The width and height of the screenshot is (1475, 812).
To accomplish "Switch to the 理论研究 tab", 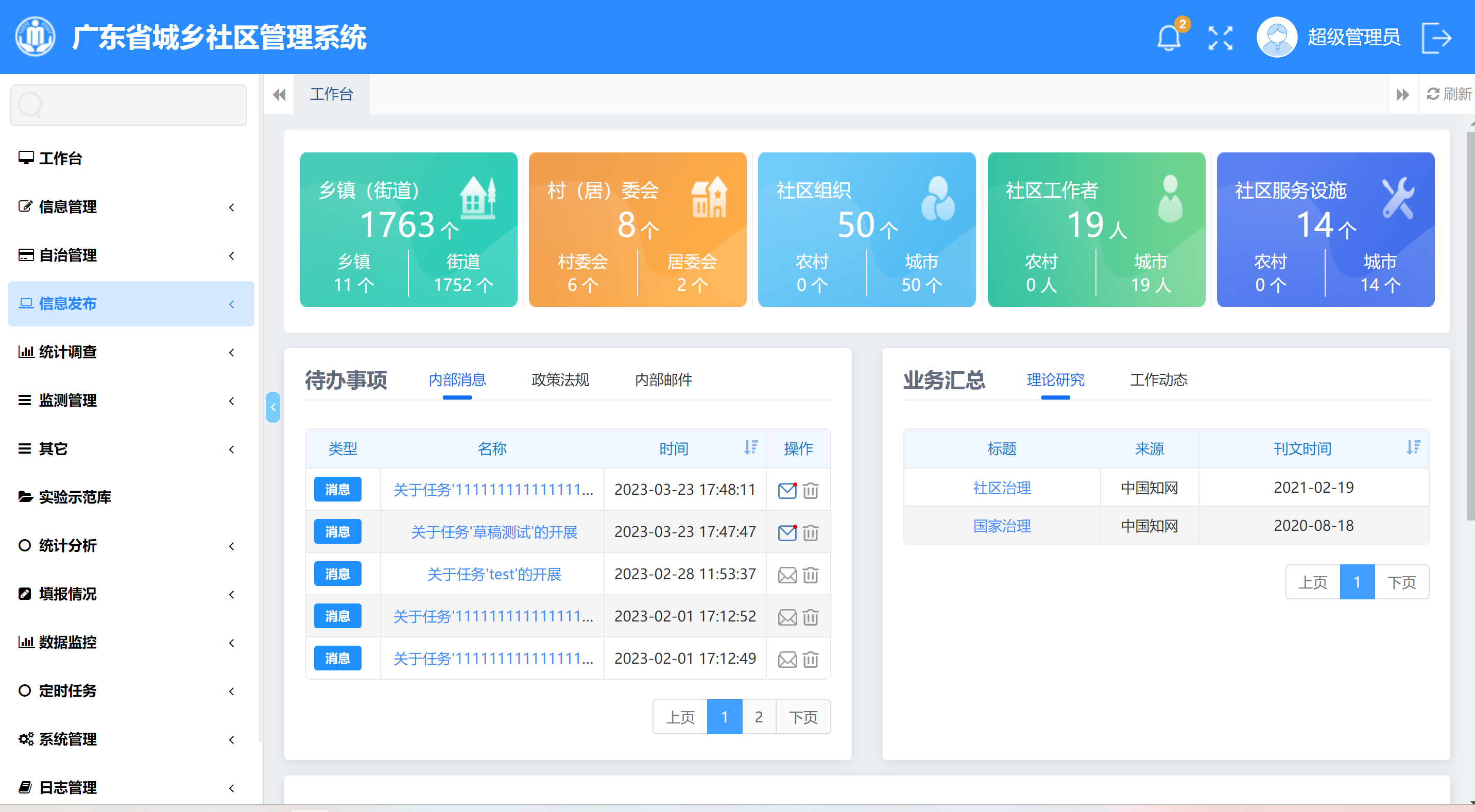I will [1055, 379].
